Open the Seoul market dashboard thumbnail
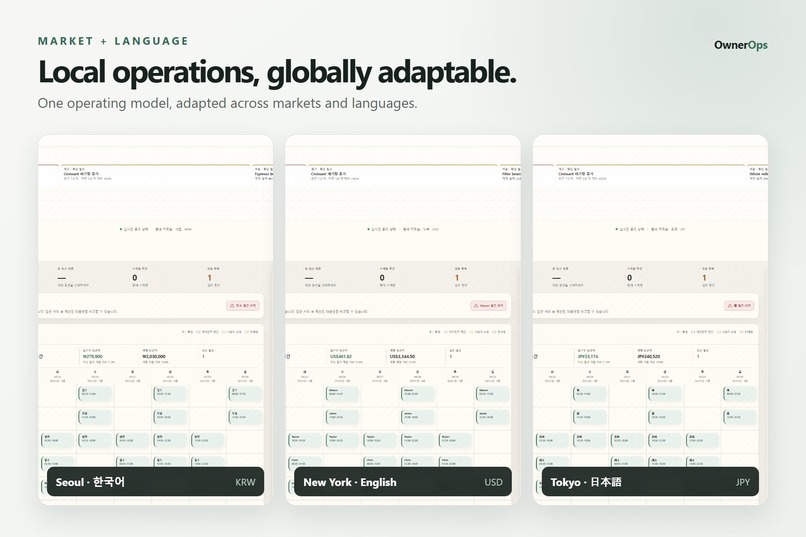The height and width of the screenshot is (537, 806). click(156, 320)
